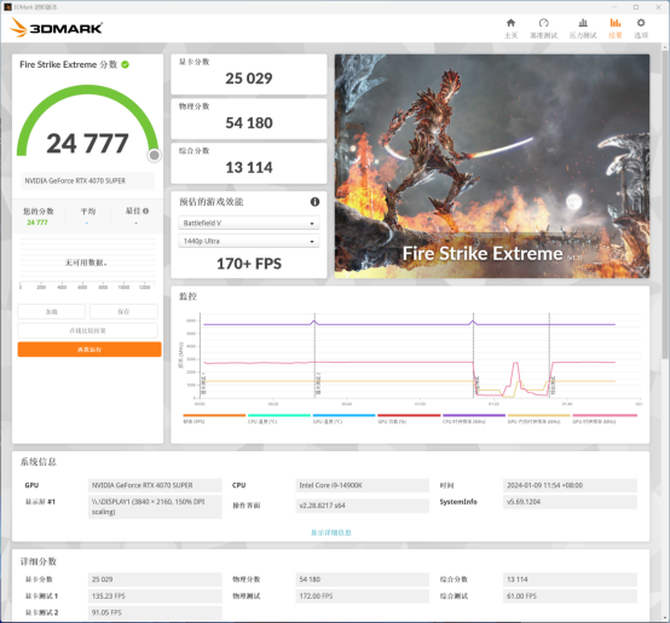
Task: Open the 1440p Ultra resolution dropdown
Action: click(249, 241)
